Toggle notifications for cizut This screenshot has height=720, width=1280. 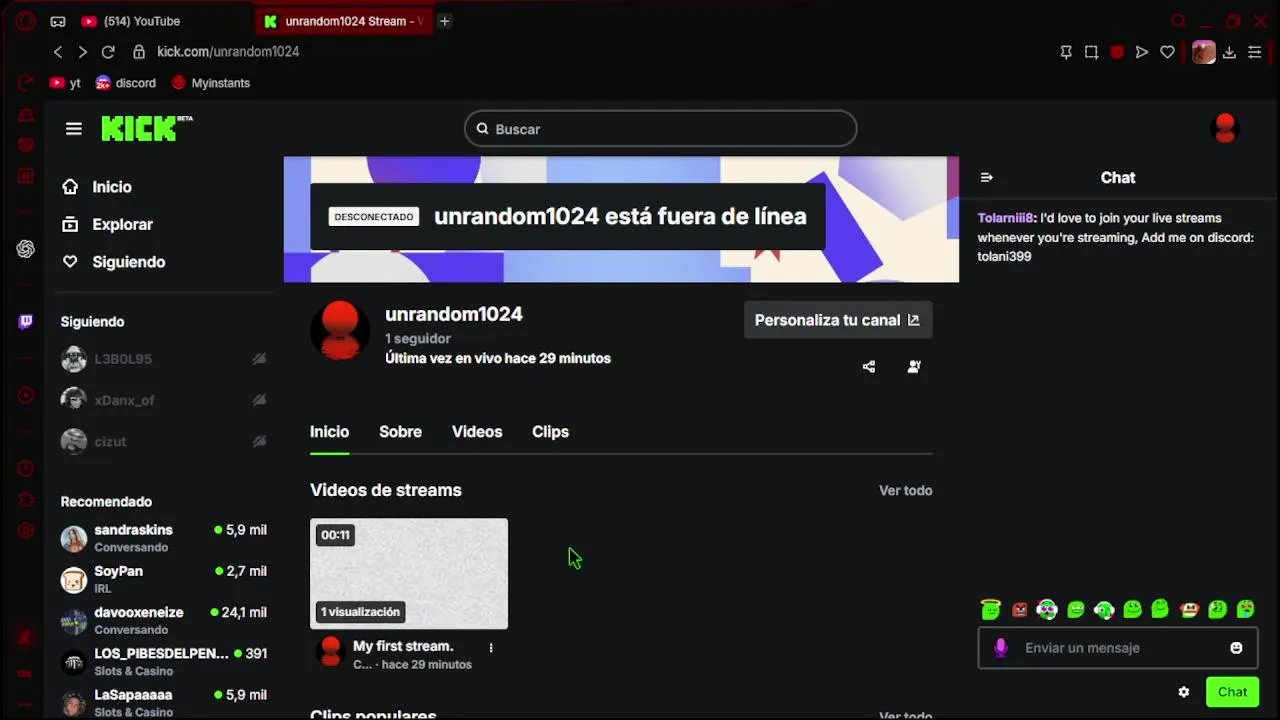point(259,441)
